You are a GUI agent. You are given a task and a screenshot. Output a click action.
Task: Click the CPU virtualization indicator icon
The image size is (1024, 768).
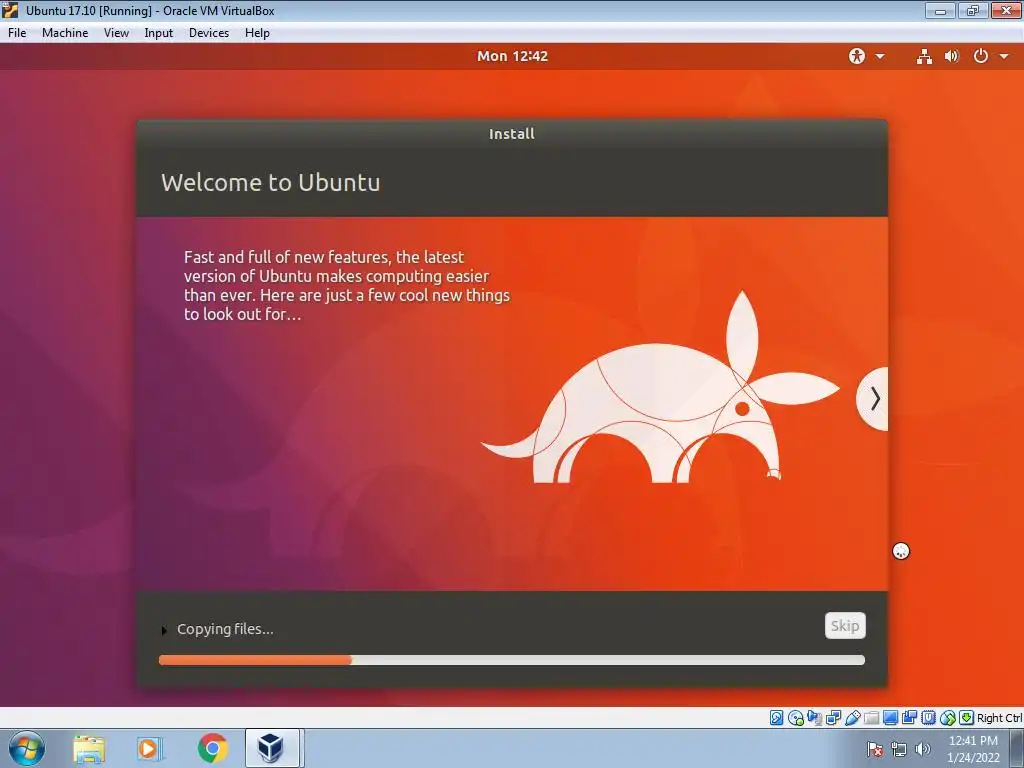point(928,718)
